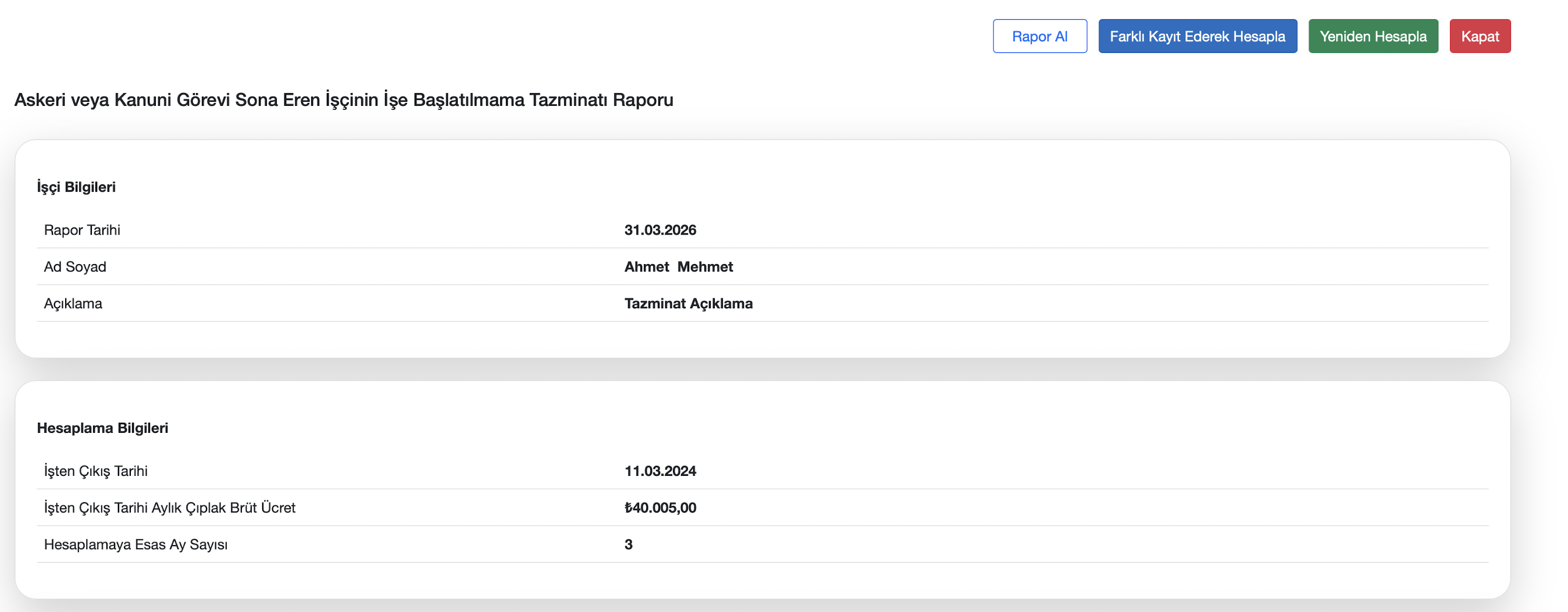Click the Rapor Tarihi label
This screenshot has width=1568, height=612.
click(x=82, y=230)
